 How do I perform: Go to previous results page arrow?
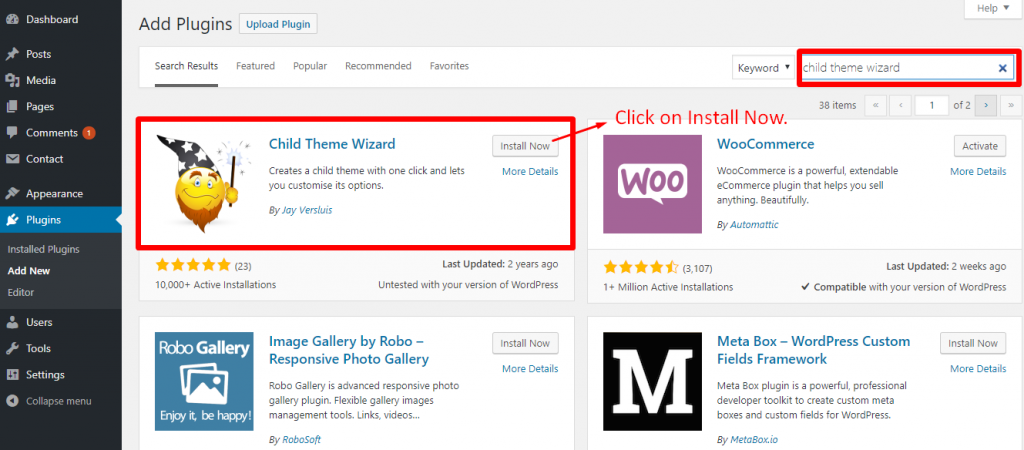click(901, 105)
